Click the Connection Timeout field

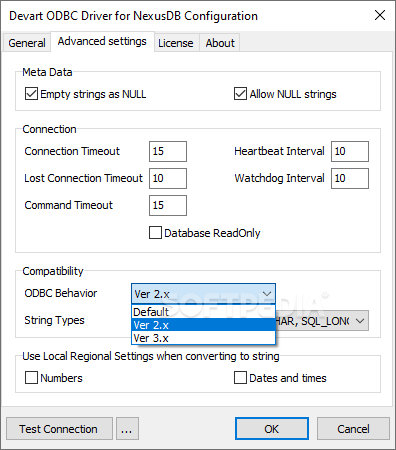point(168,151)
